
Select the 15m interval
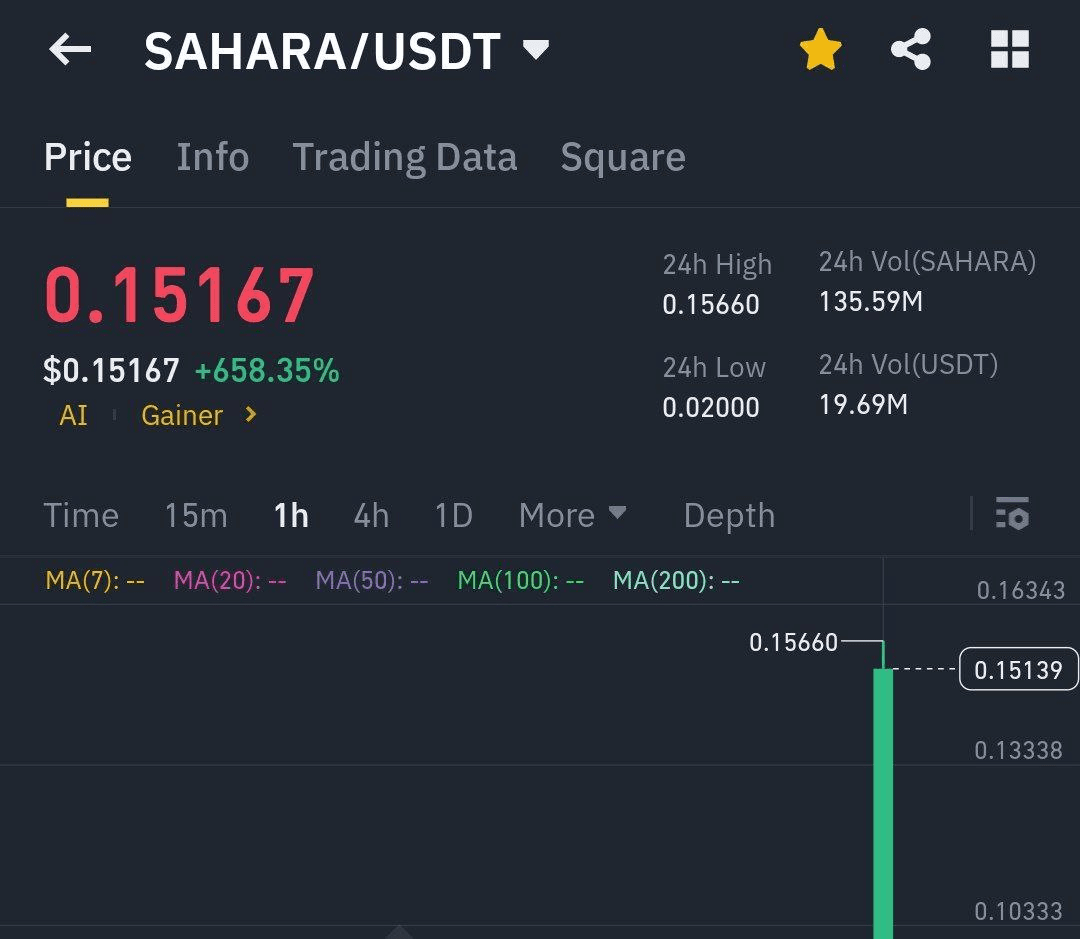pos(196,515)
